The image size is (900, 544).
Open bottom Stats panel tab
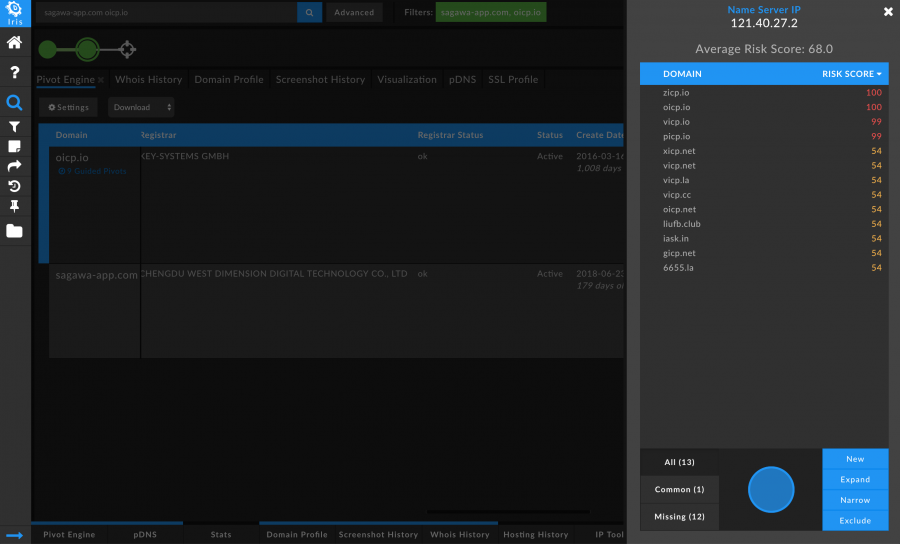(x=221, y=534)
